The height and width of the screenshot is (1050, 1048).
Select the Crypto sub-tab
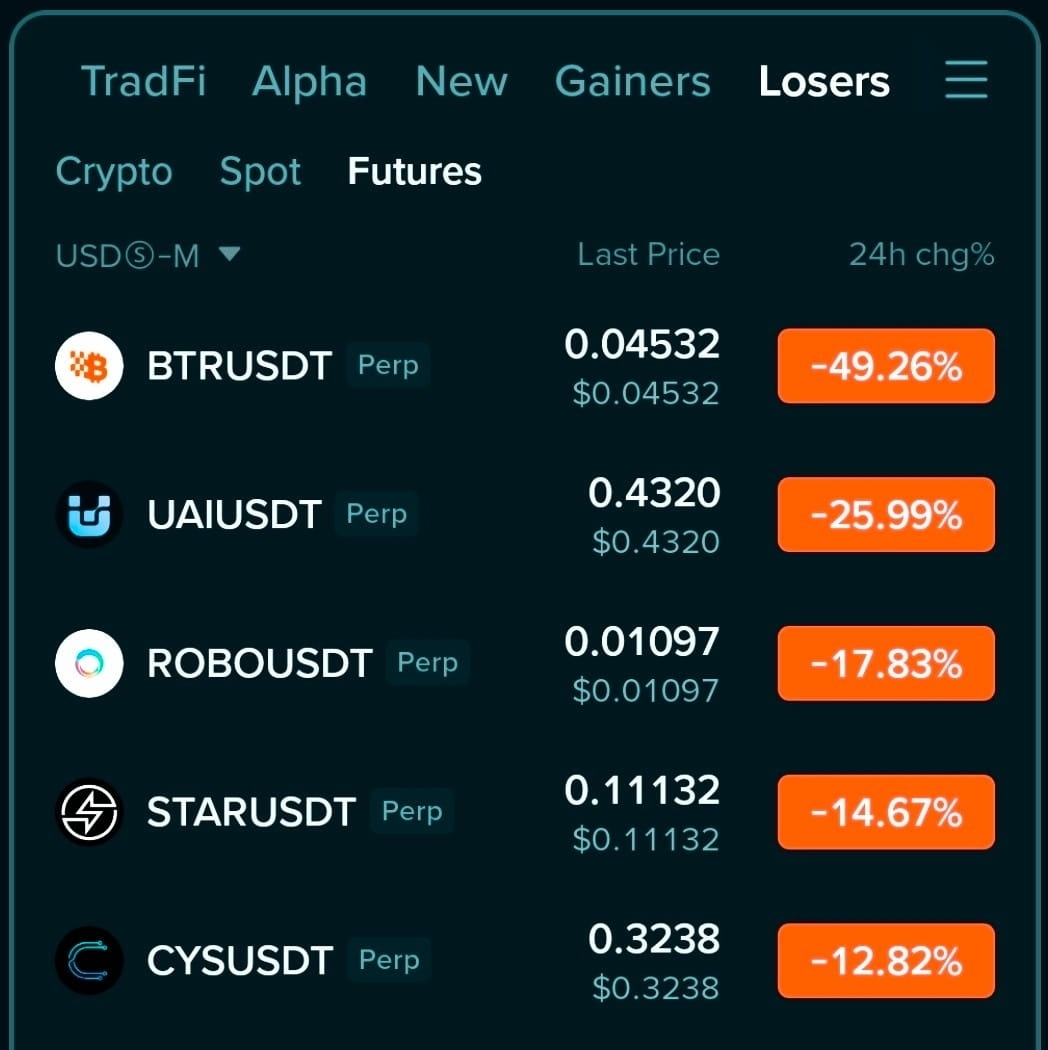point(114,171)
